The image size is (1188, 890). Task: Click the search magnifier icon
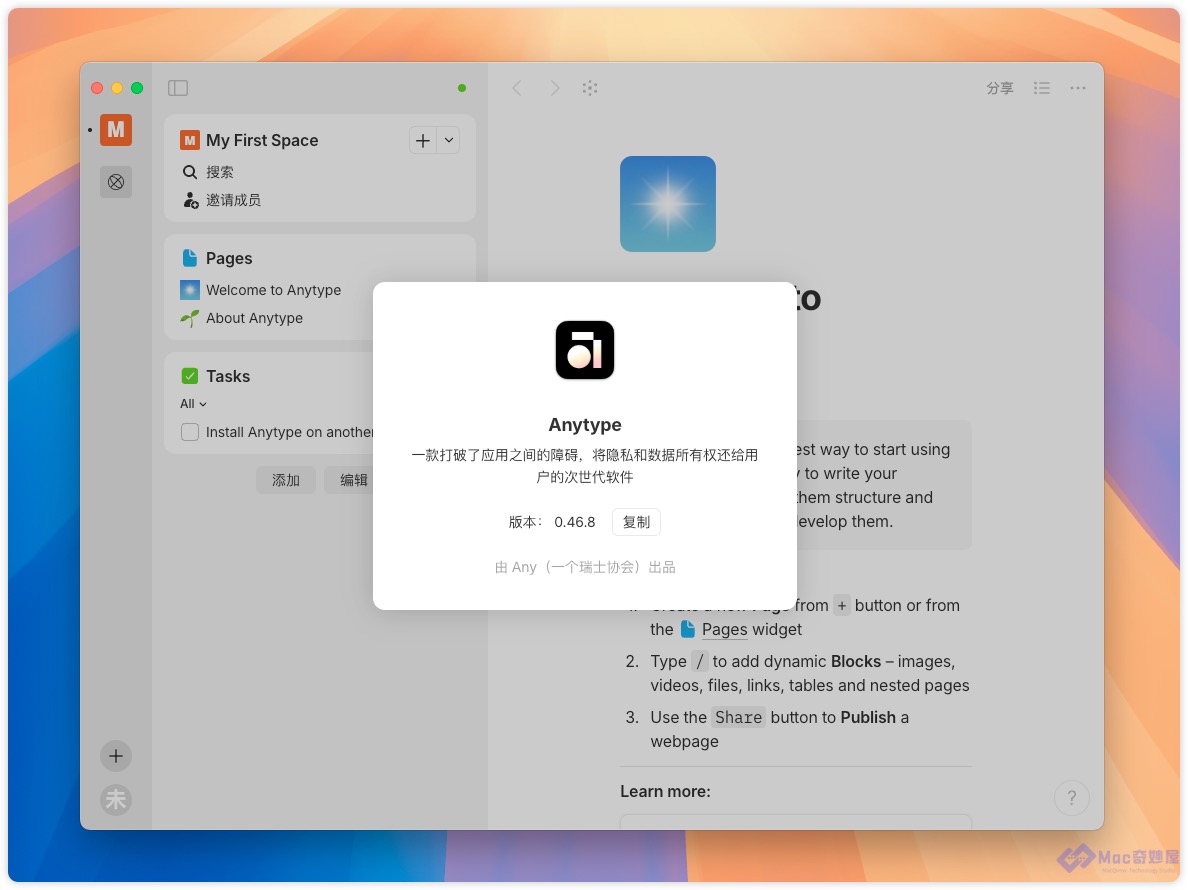tap(190, 172)
